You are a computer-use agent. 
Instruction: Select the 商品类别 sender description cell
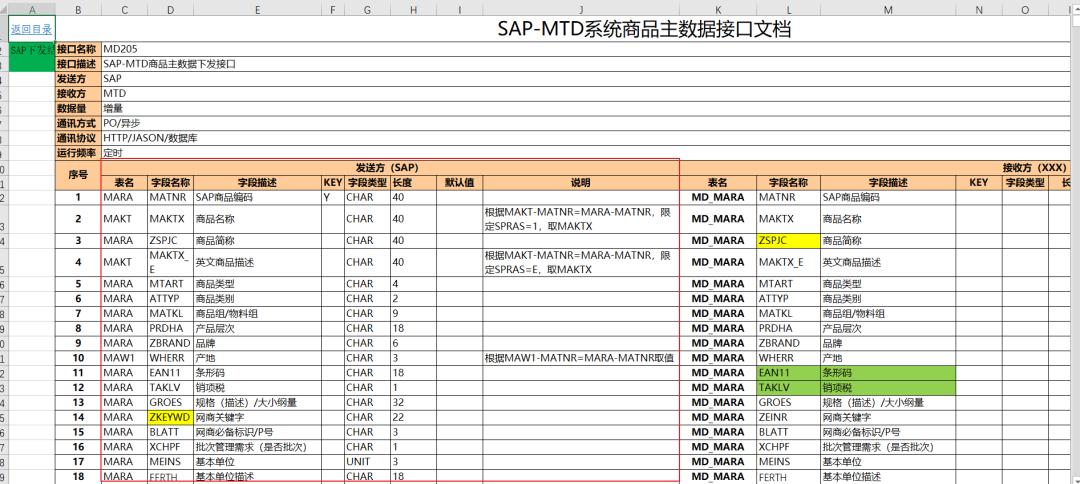pos(257,299)
